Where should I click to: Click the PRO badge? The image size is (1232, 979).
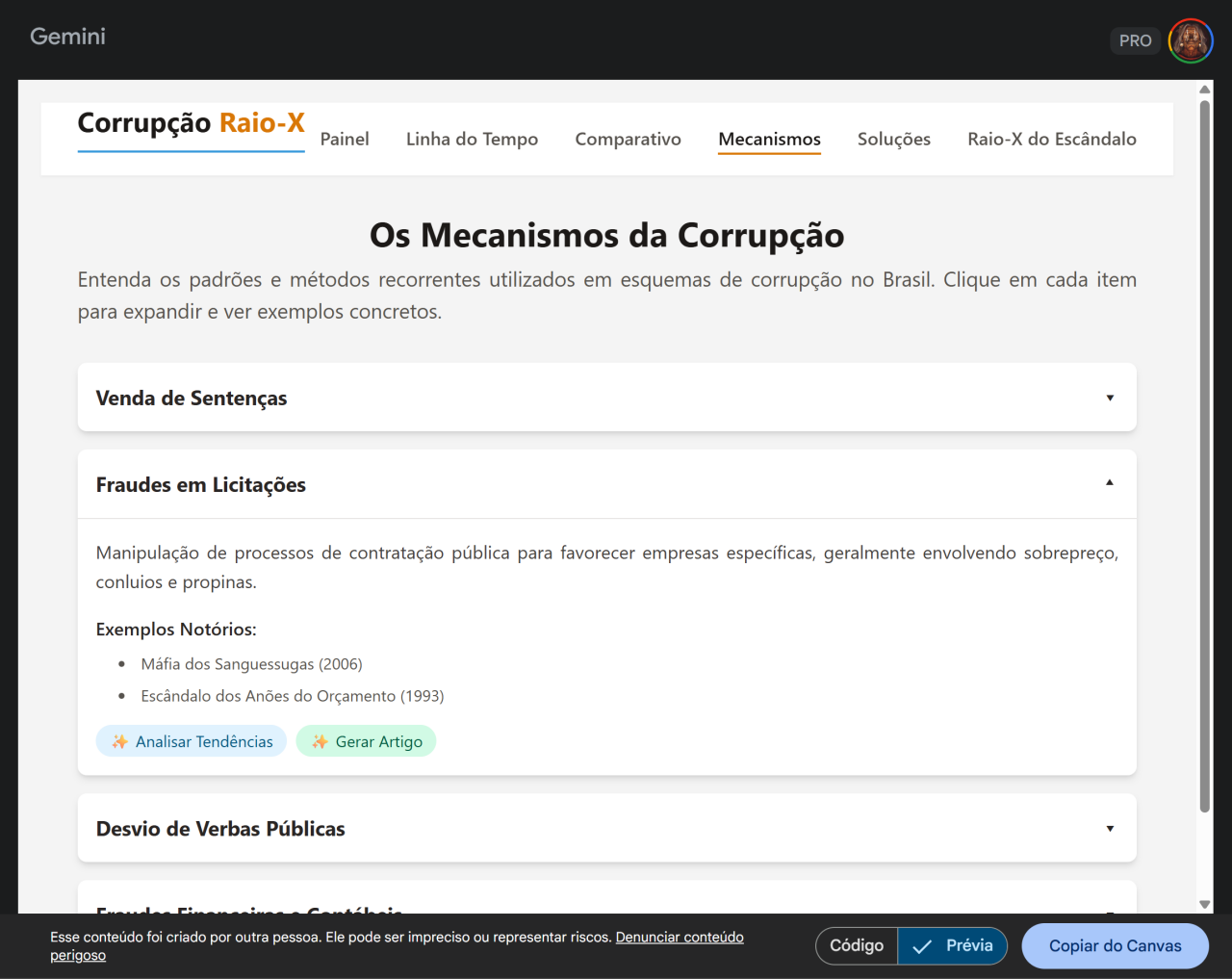tap(1135, 41)
